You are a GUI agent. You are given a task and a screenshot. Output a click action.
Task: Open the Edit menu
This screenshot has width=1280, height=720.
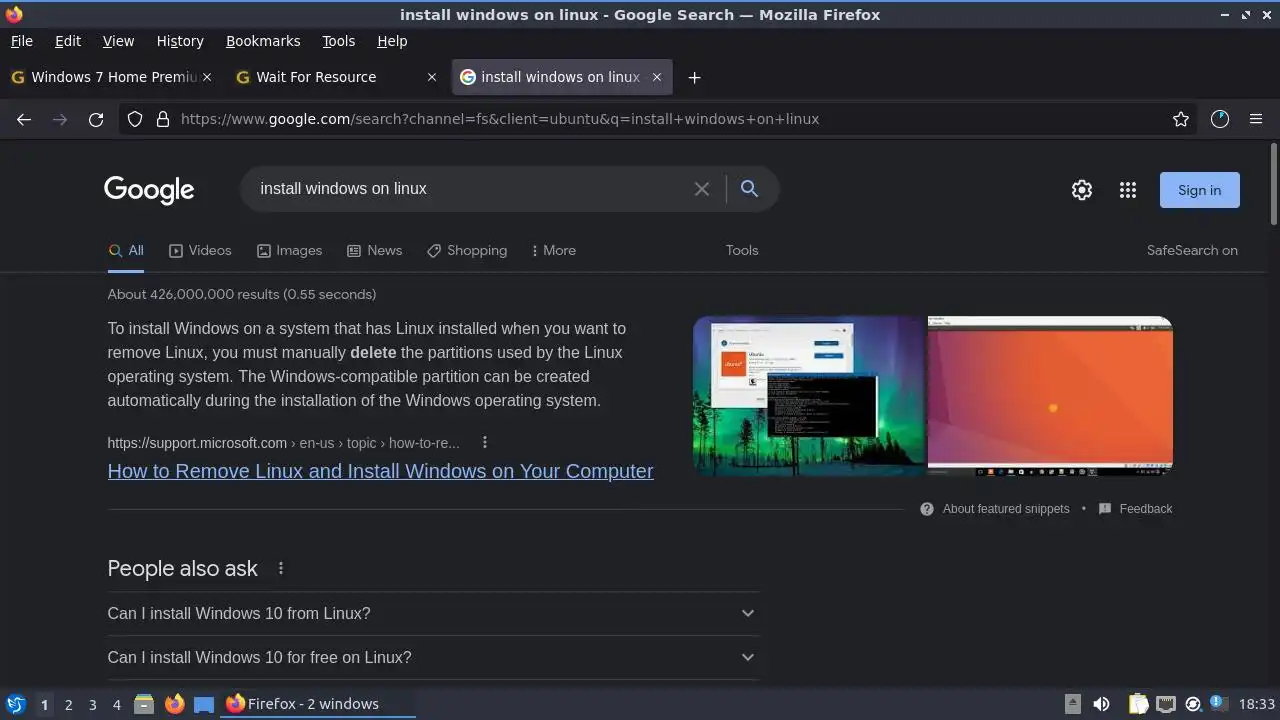click(68, 41)
